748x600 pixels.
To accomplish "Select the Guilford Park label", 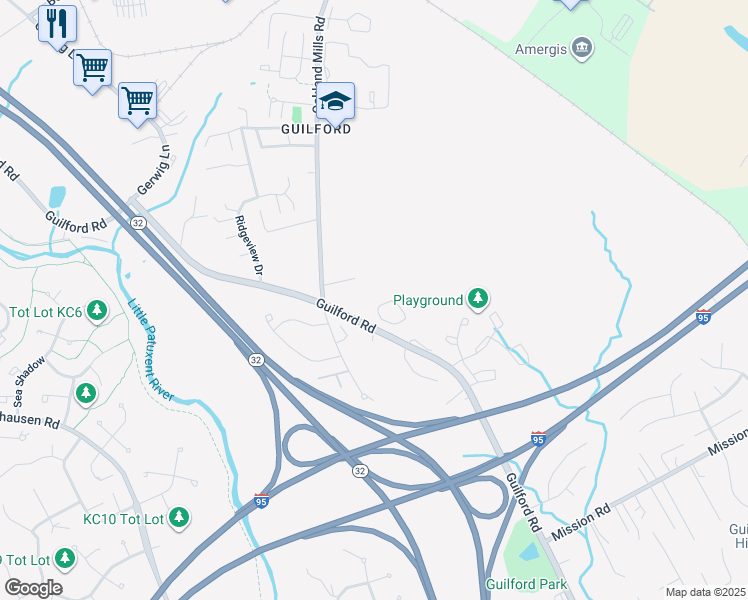I will [526, 584].
